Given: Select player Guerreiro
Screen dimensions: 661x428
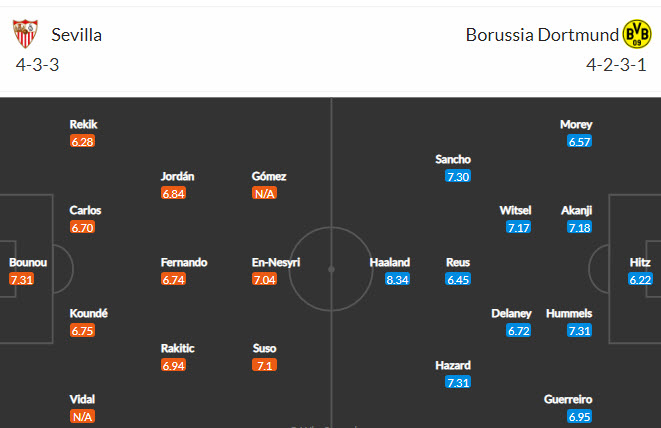Looking at the screenshot, I should (x=569, y=399).
